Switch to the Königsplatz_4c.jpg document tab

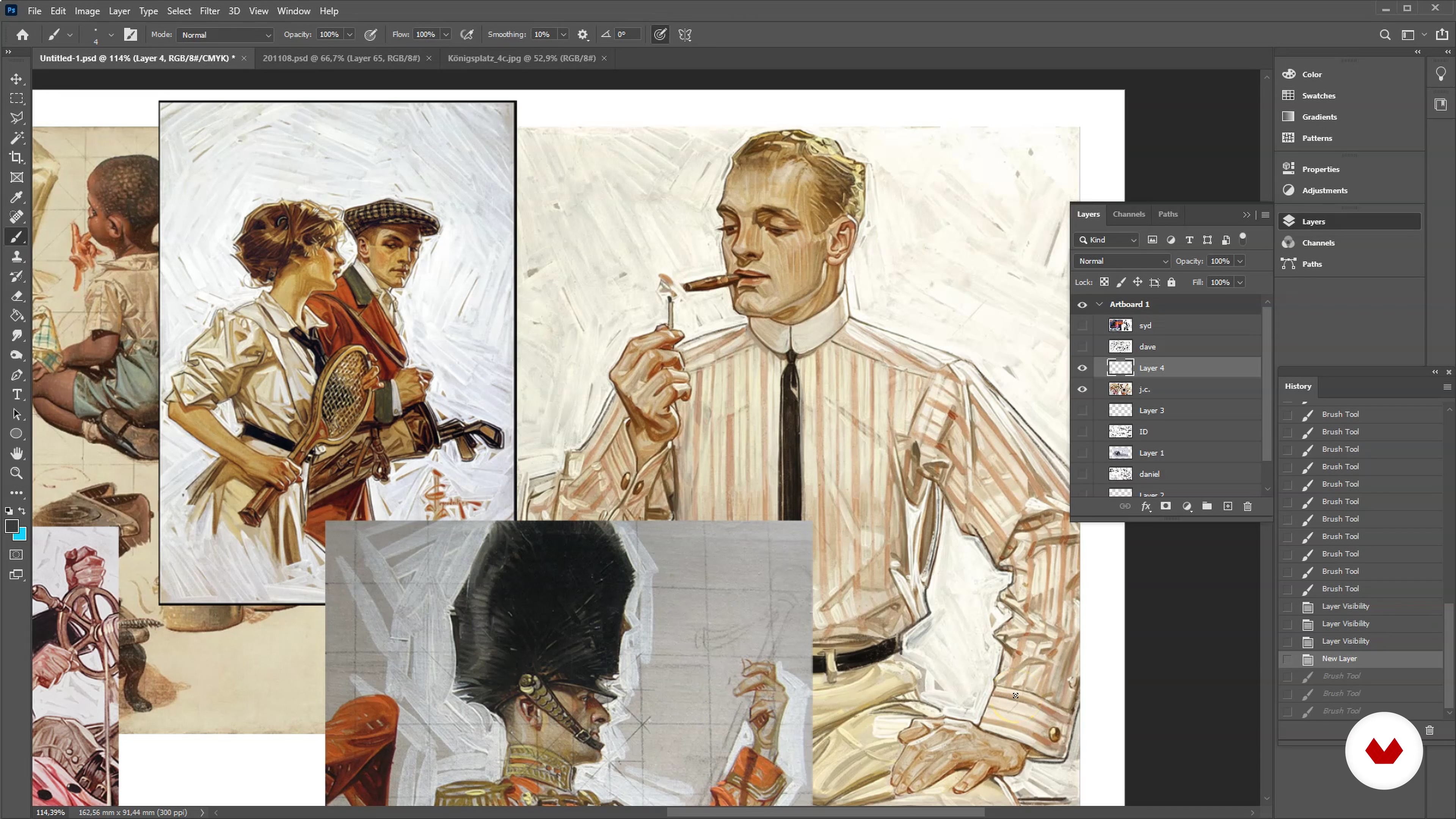tap(522, 58)
